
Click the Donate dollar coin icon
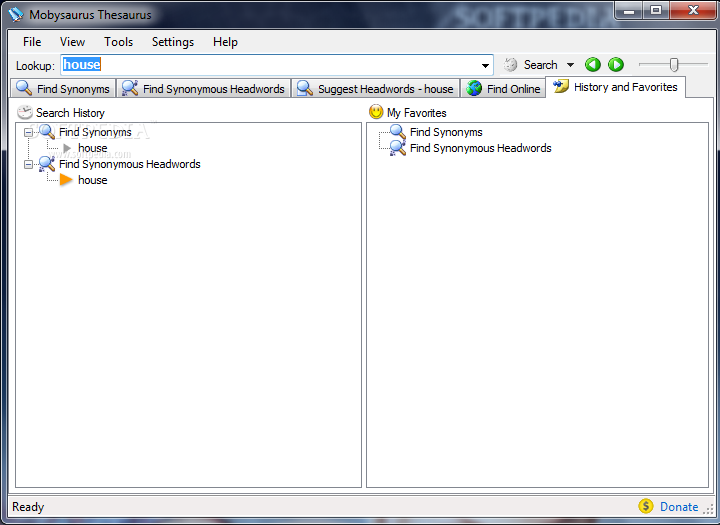coord(646,506)
